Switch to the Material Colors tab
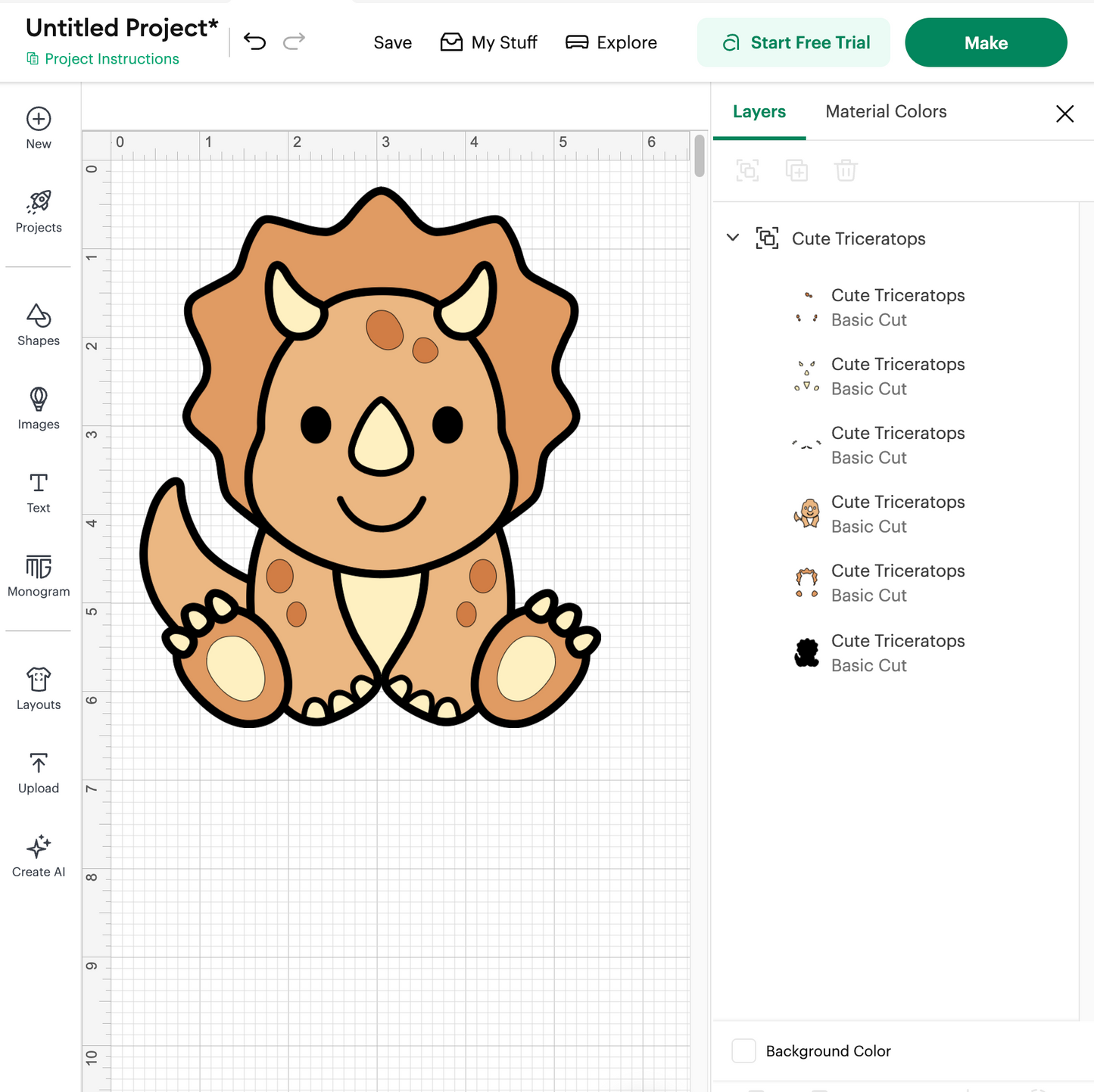 [886, 112]
